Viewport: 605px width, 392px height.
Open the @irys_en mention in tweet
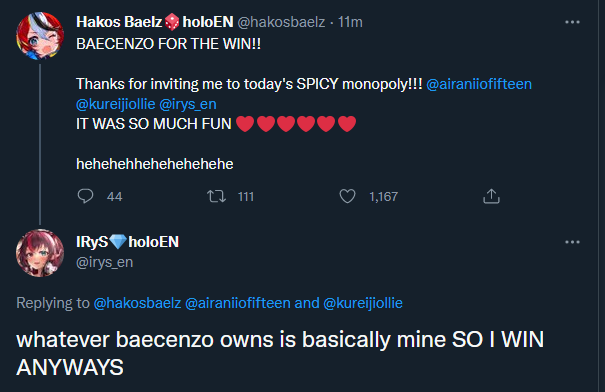click(x=188, y=104)
